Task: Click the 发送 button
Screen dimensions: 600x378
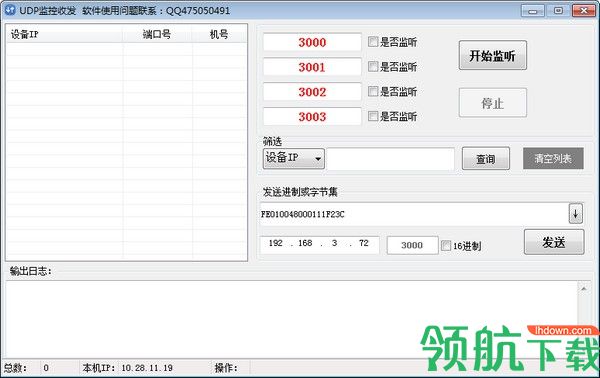Action: tap(554, 242)
